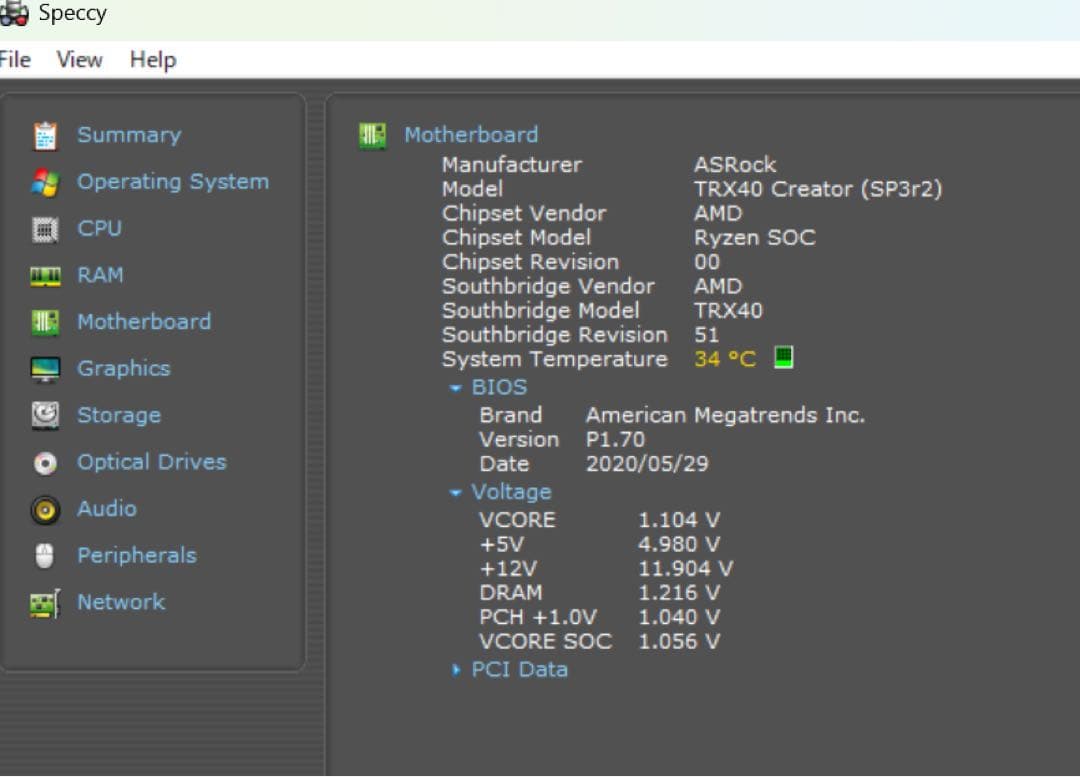Image resolution: width=1080 pixels, height=777 pixels.
Task: Click the VCORE SOC reading 1.056 V
Action: click(678, 641)
